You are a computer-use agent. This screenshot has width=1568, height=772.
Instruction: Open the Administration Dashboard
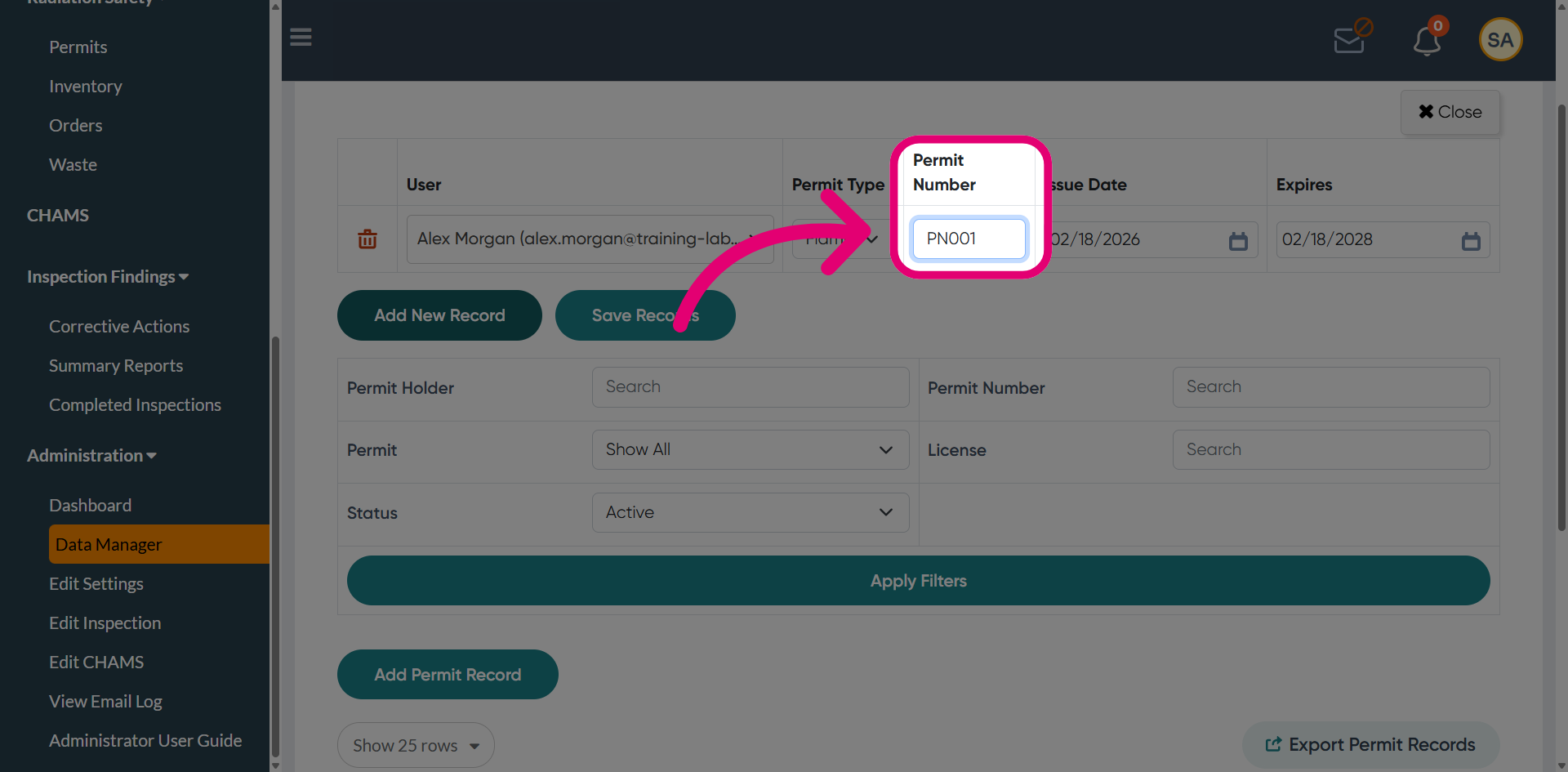91,506
